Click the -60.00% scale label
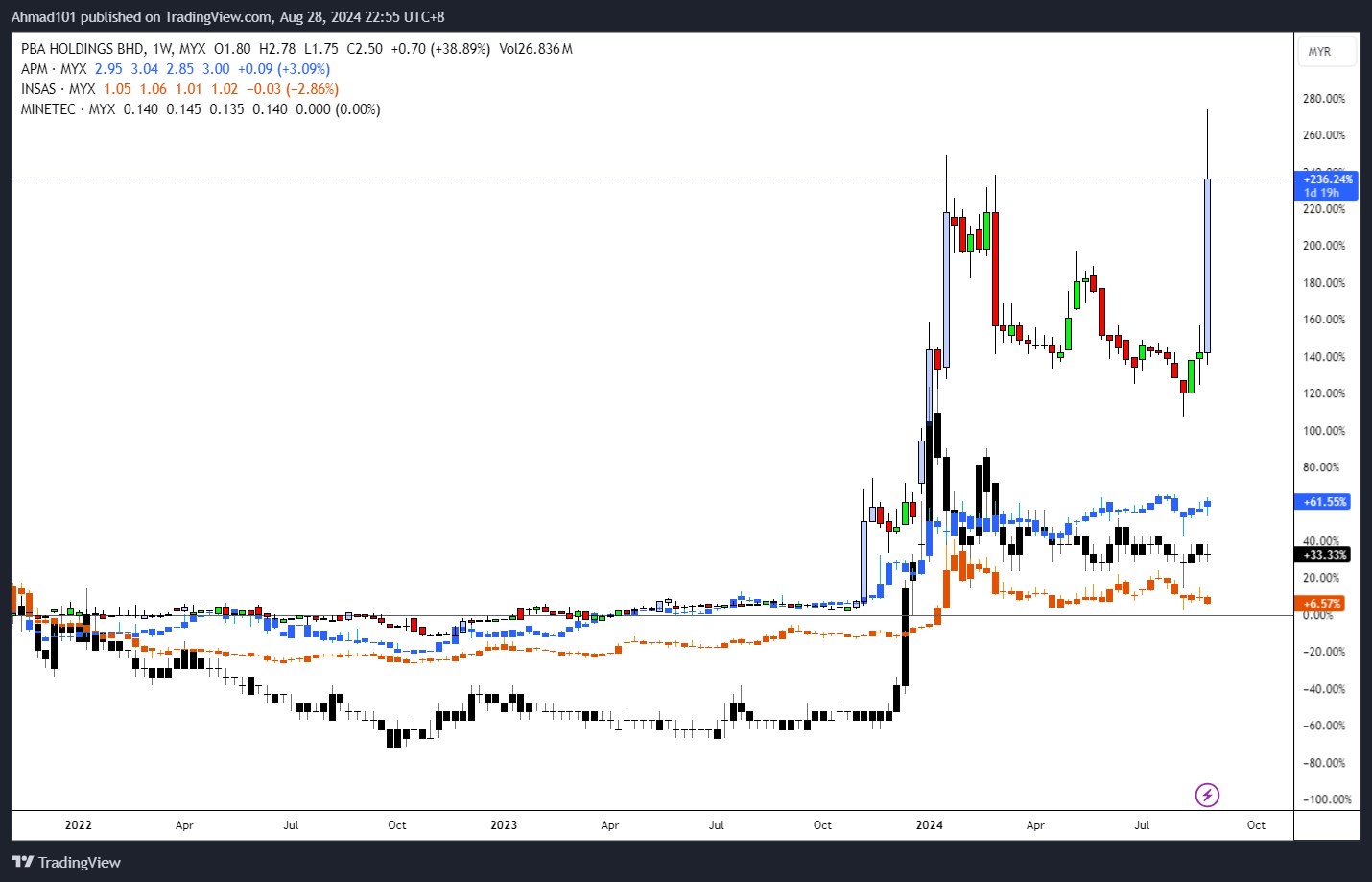Image resolution: width=1372 pixels, height=882 pixels. [1324, 727]
